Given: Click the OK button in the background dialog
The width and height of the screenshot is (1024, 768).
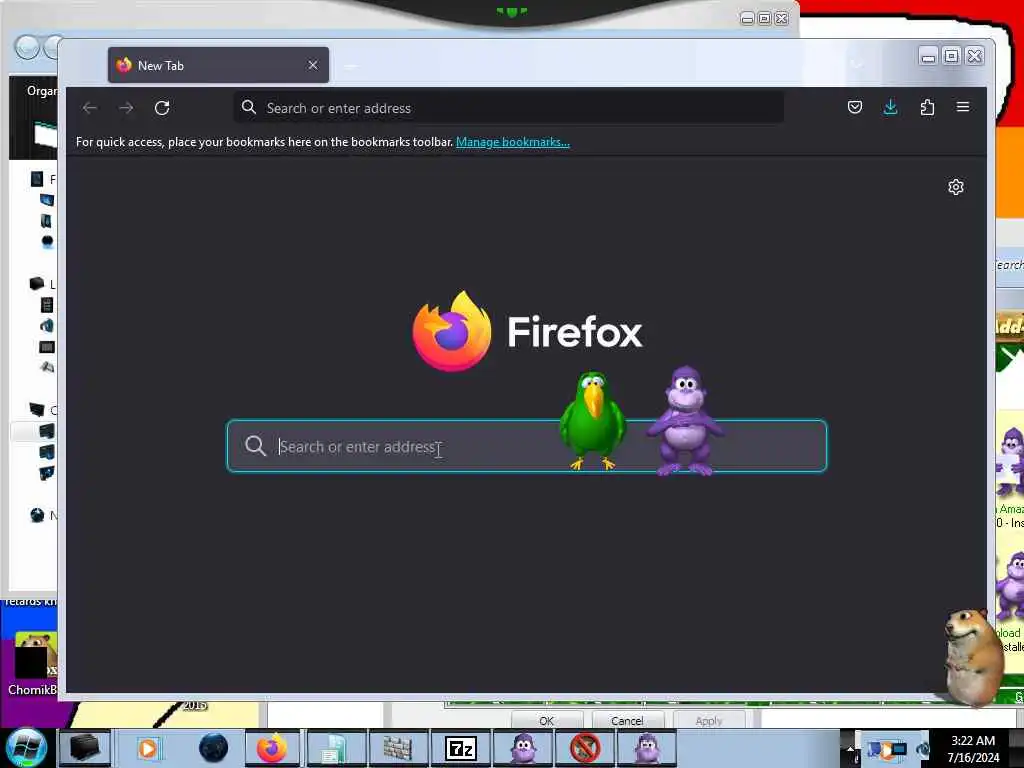Looking at the screenshot, I should click(547, 720).
